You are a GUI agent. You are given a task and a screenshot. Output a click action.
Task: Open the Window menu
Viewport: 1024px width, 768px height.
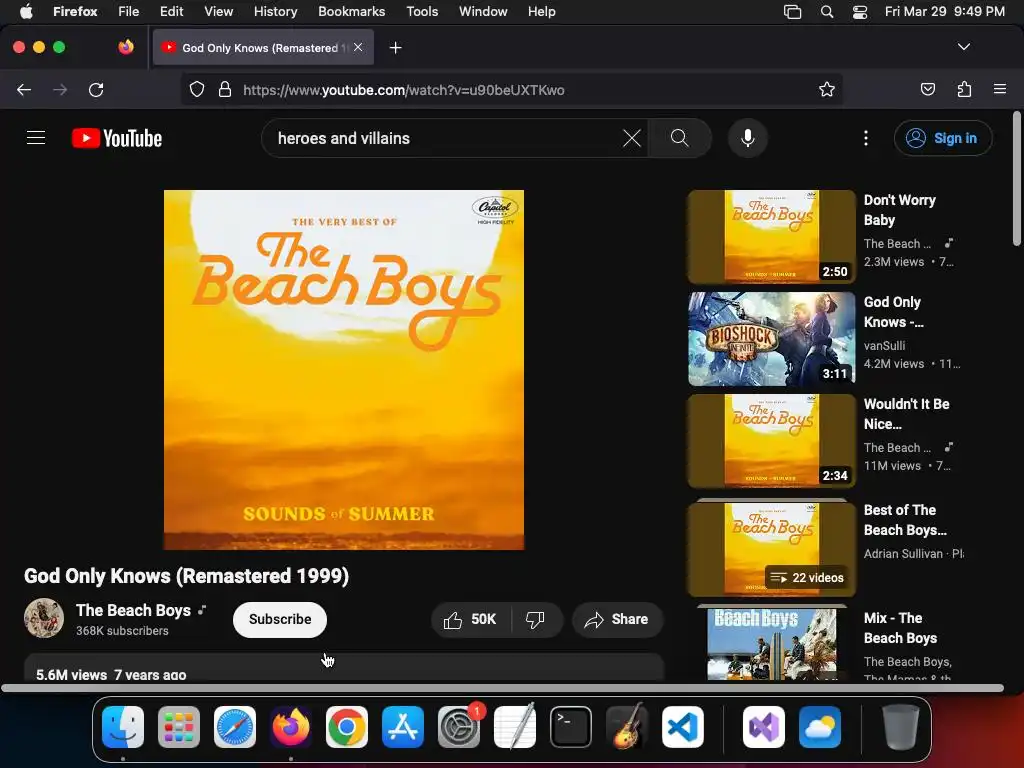click(x=483, y=12)
